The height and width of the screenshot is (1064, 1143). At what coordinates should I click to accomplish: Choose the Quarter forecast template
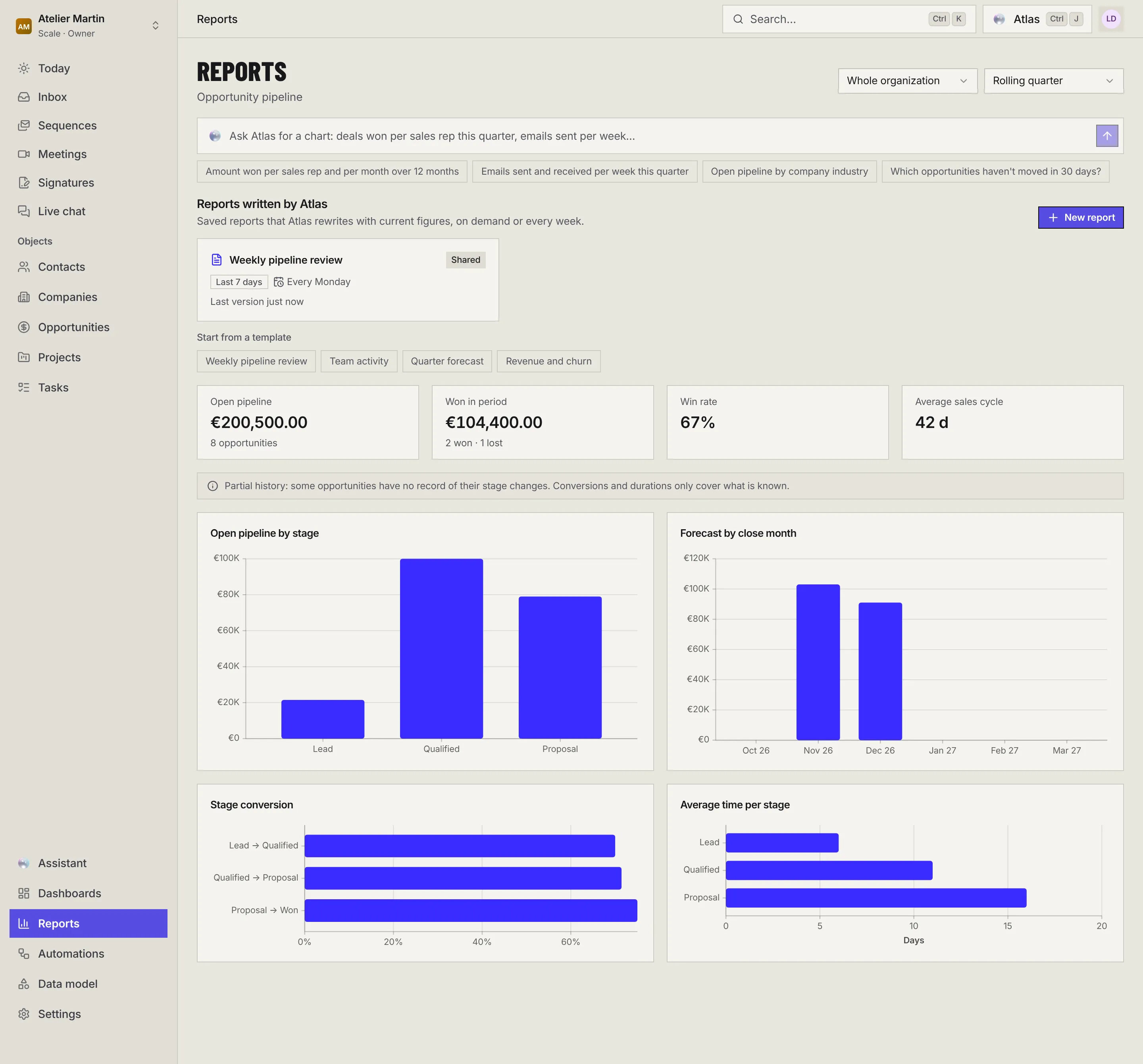[447, 361]
